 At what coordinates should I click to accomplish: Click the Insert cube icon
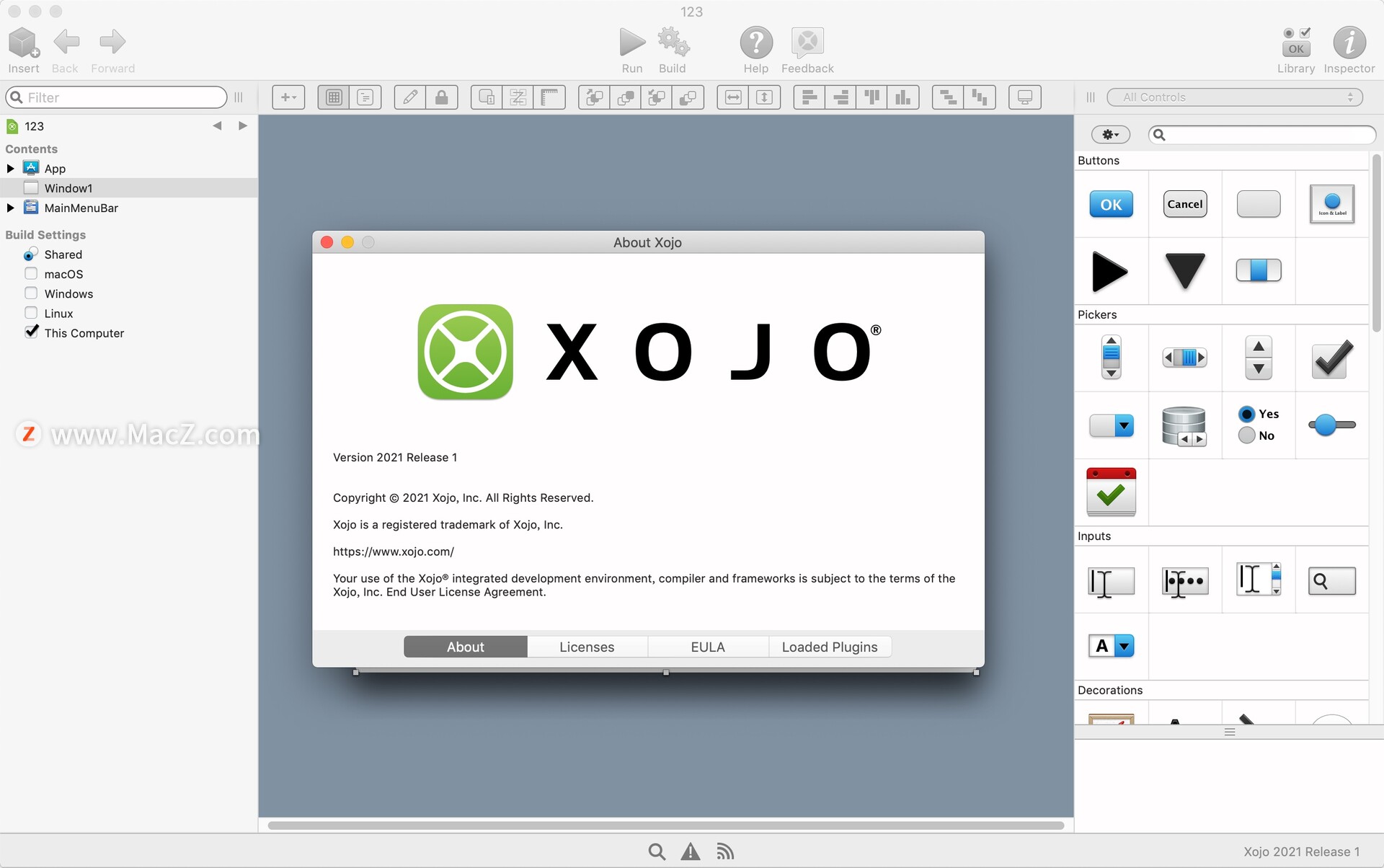[x=24, y=43]
